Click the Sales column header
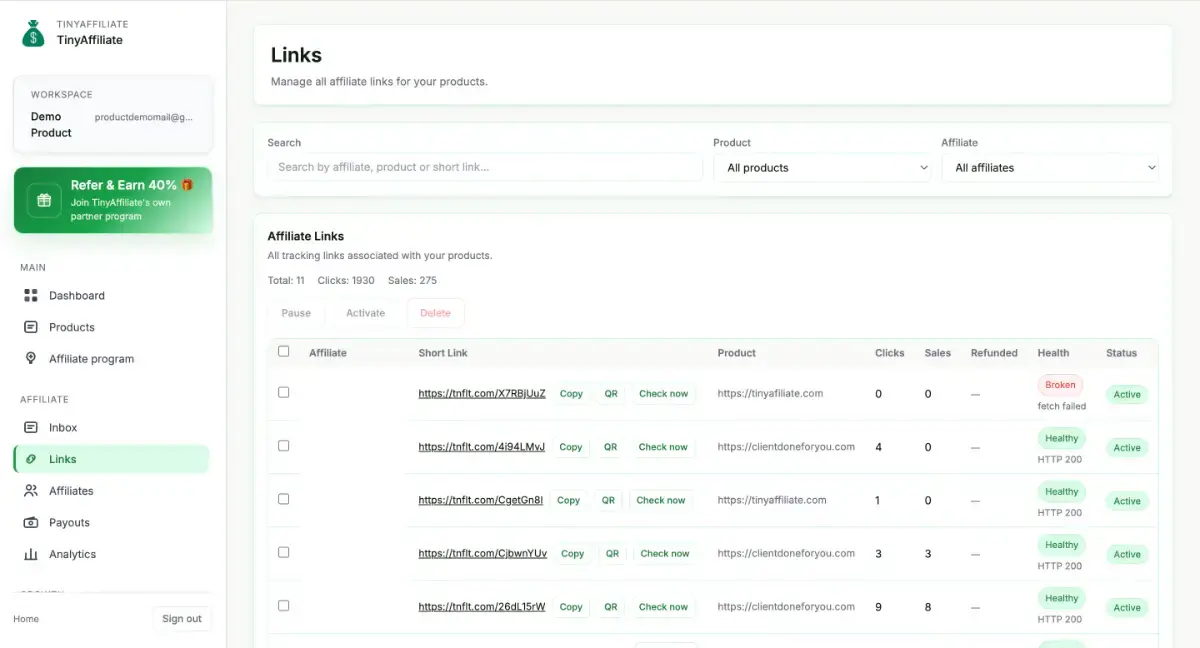This screenshot has width=1200, height=648. [x=938, y=353]
